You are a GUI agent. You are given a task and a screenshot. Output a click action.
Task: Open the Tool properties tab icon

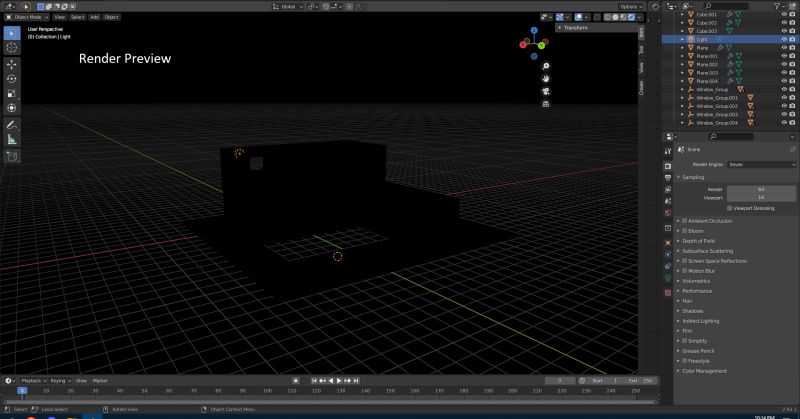(668, 152)
